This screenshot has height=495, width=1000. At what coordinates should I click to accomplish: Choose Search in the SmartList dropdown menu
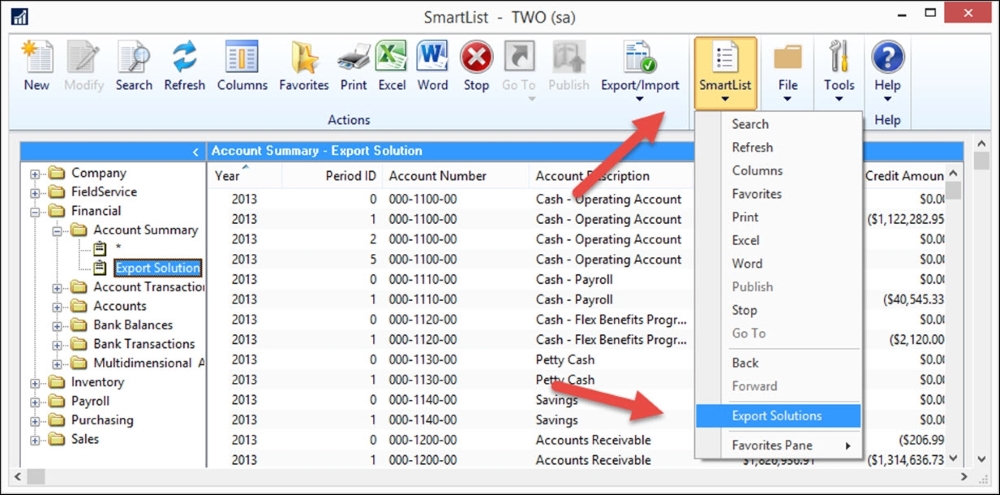(x=778, y=124)
